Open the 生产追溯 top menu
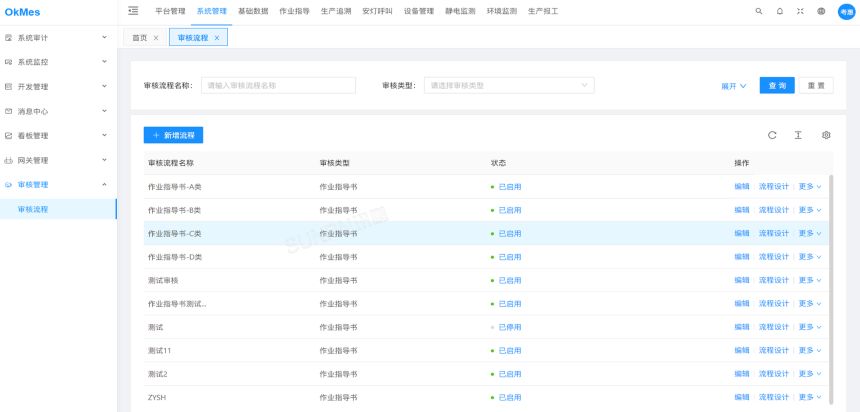The width and height of the screenshot is (860, 412). pos(336,11)
